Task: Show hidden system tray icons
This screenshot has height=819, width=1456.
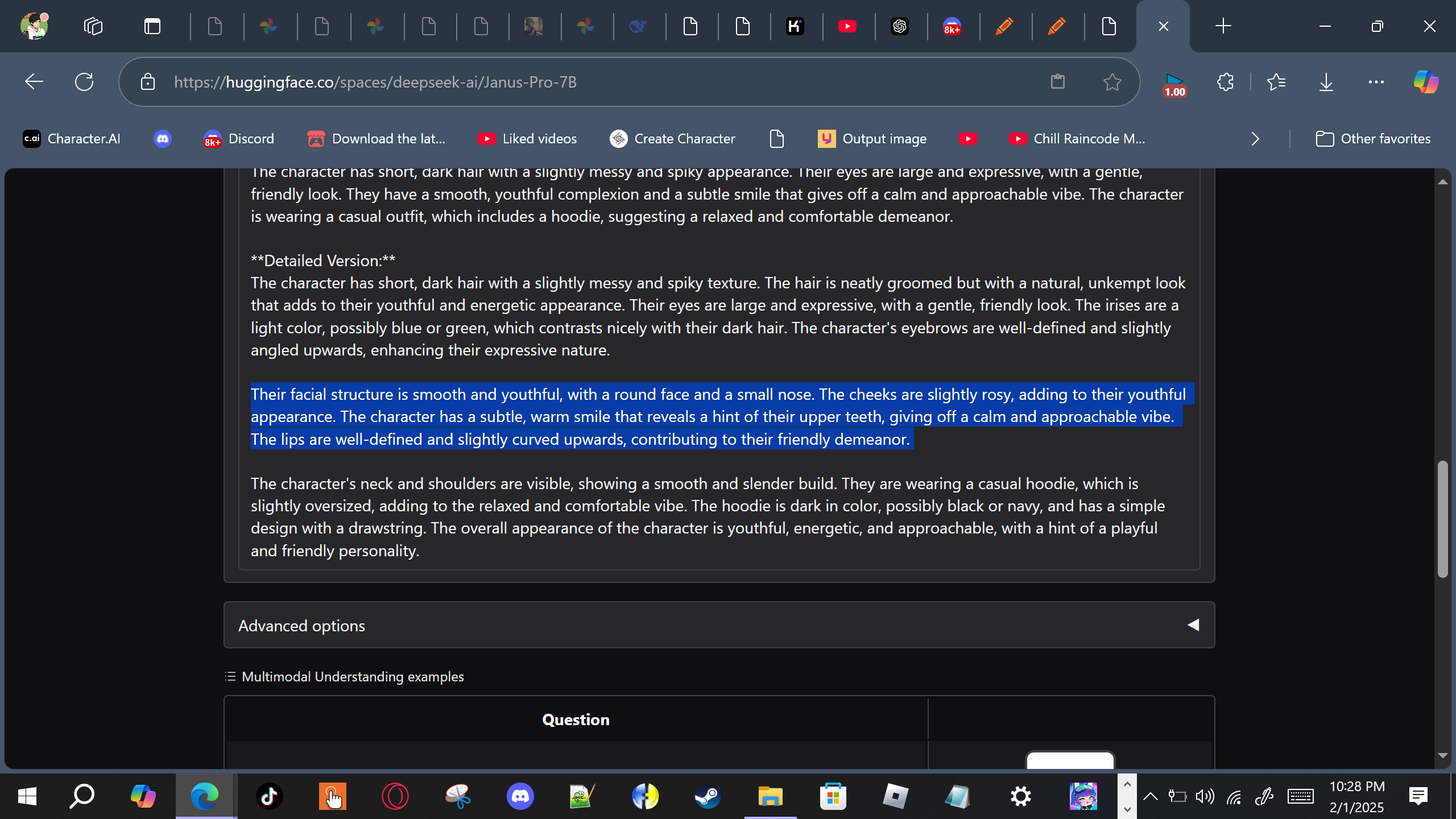Action: point(1150,796)
